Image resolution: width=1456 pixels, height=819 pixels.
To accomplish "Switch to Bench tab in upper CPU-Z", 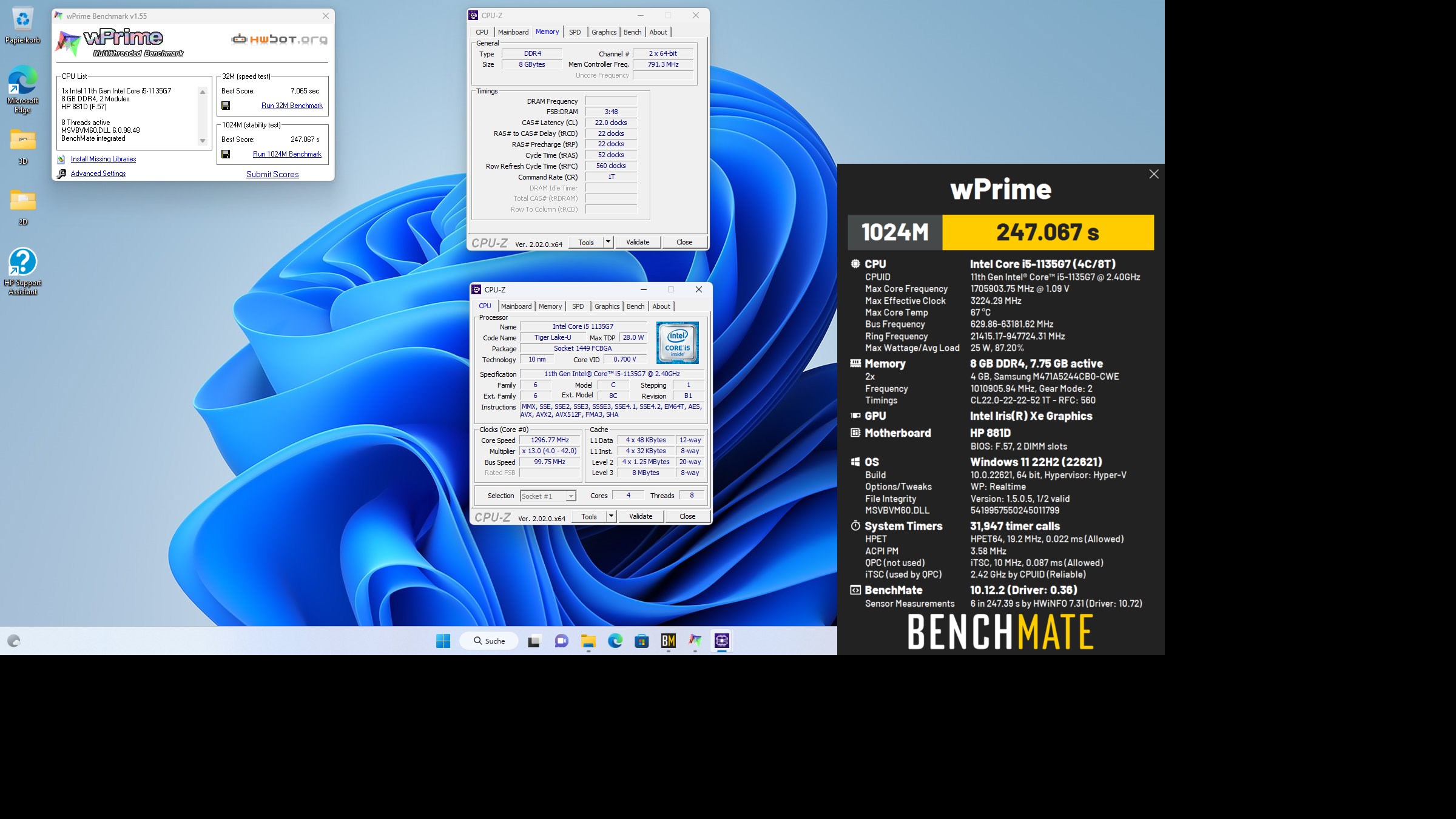I will [x=633, y=32].
